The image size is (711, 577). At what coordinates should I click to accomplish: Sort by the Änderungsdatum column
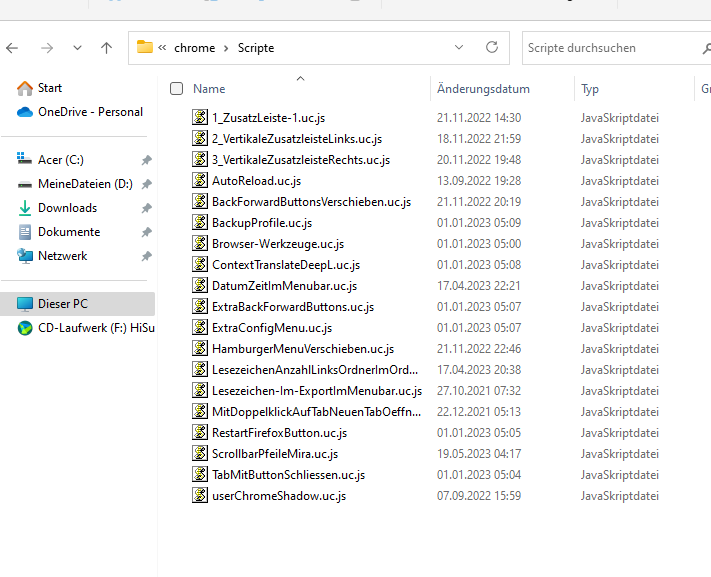pyautogui.click(x=483, y=89)
